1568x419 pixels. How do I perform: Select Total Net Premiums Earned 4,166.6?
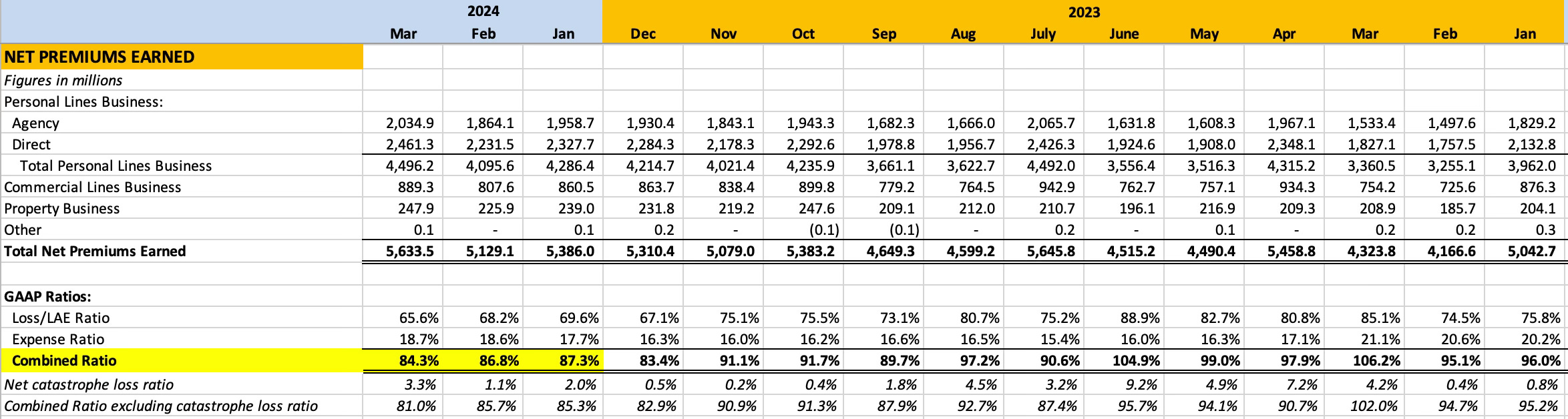[x=1452, y=251]
